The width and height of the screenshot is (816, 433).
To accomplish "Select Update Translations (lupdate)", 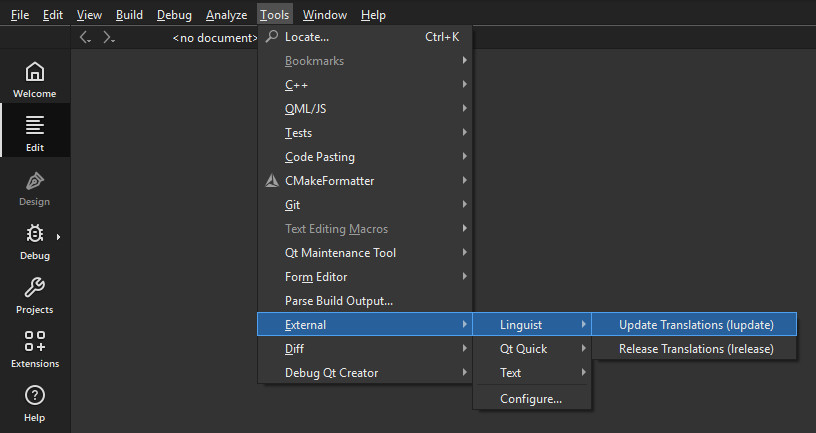I will (696, 325).
